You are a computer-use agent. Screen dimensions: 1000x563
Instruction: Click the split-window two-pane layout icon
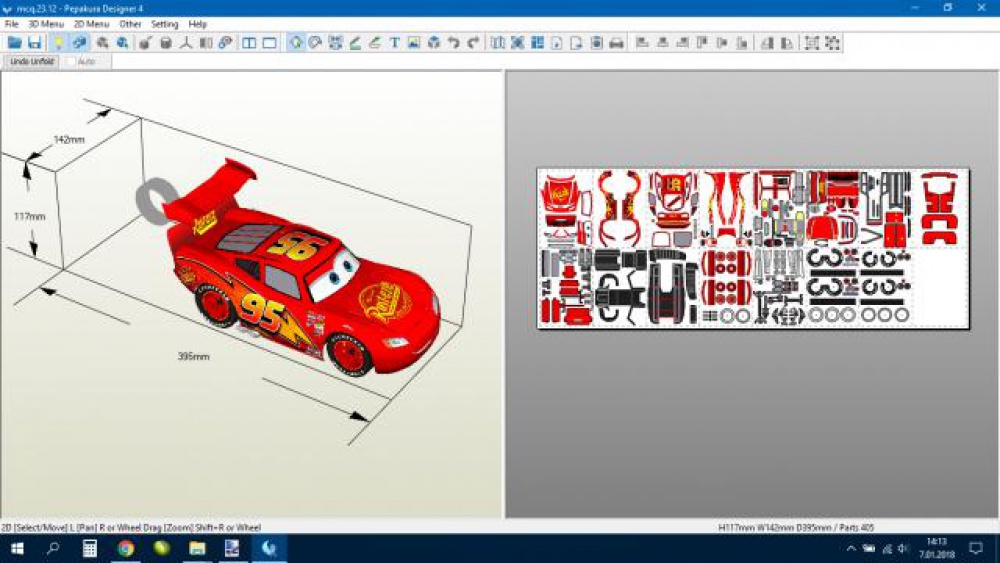pyautogui.click(x=249, y=43)
